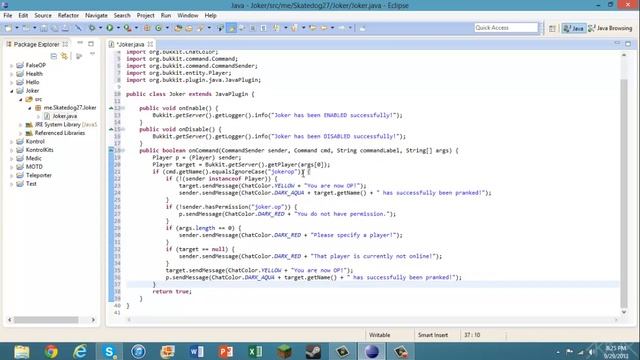640x360 pixels.
Task: Toggle Mark Occurrences in toolbar
Action: 232,28
